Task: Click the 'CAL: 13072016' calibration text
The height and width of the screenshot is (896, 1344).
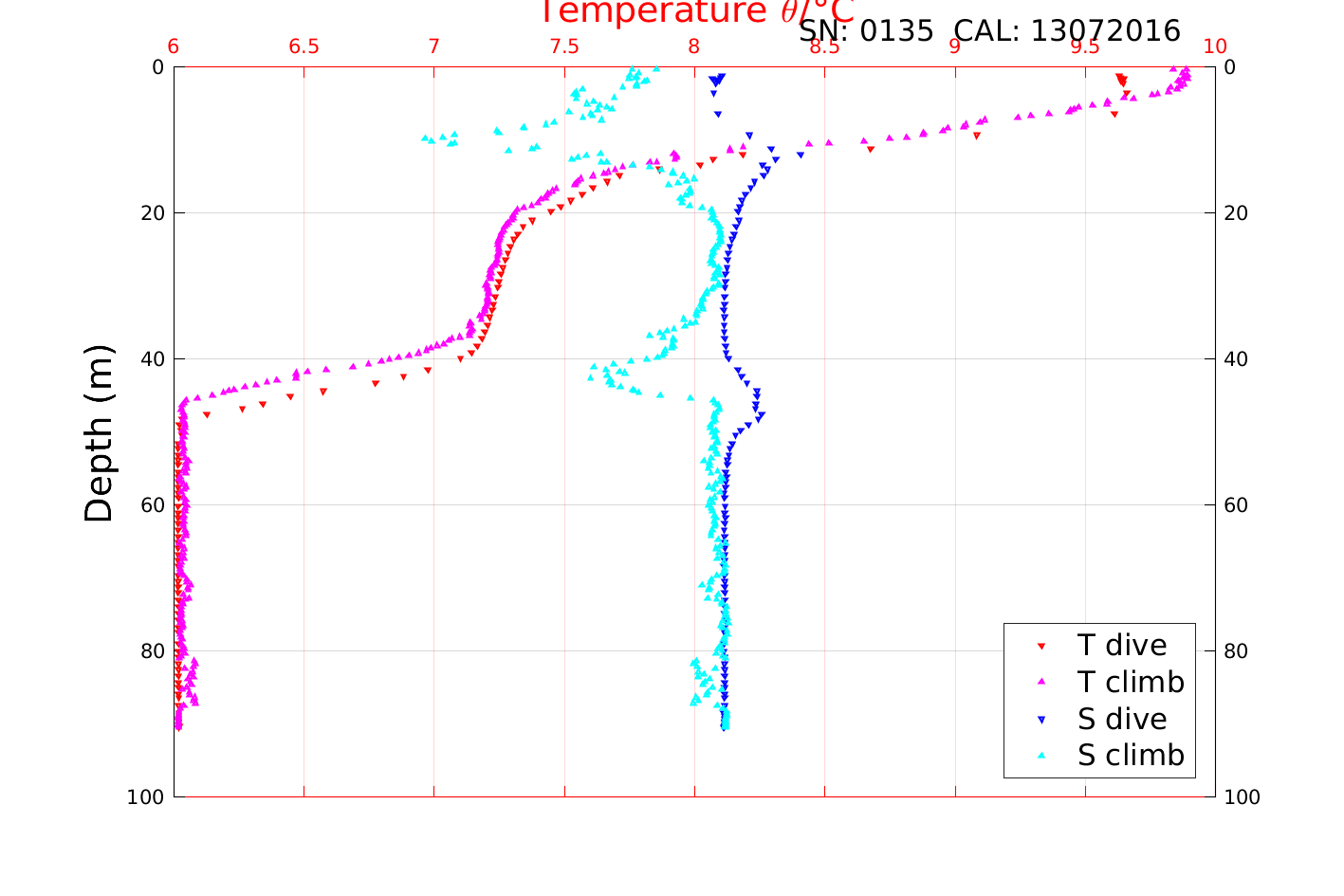Action: click(1067, 31)
